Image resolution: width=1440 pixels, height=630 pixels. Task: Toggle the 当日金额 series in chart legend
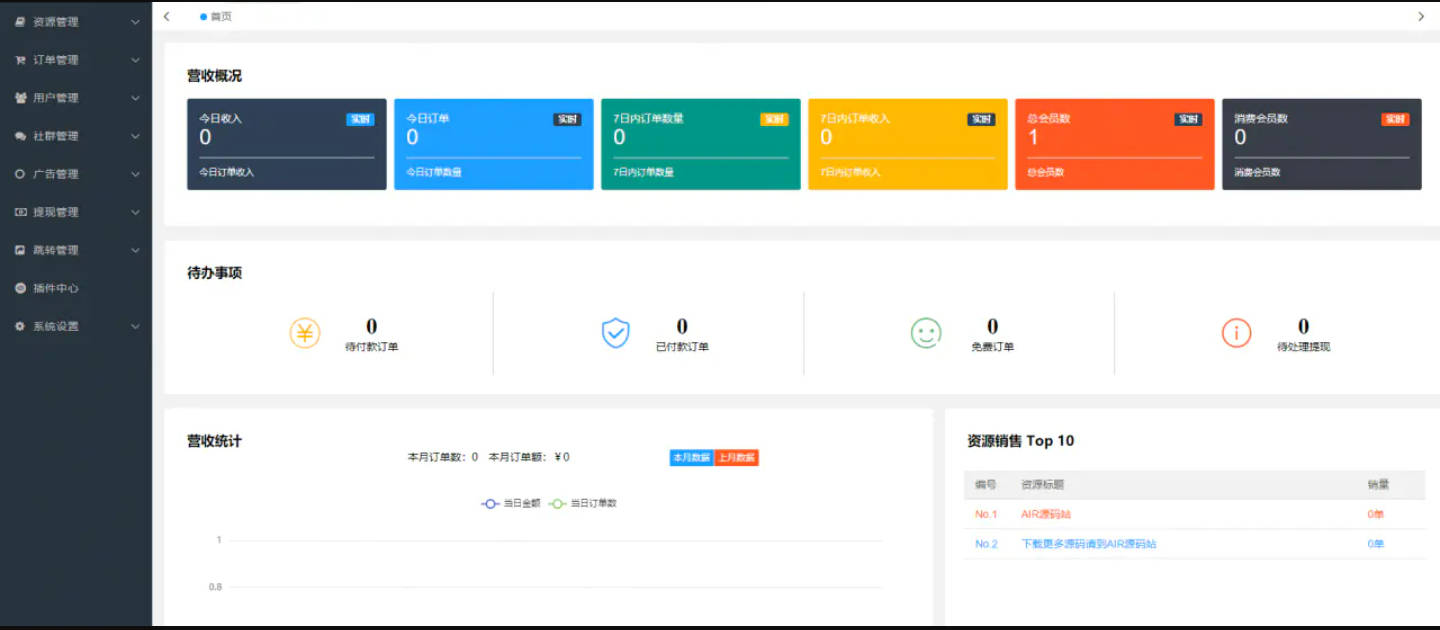coord(511,503)
